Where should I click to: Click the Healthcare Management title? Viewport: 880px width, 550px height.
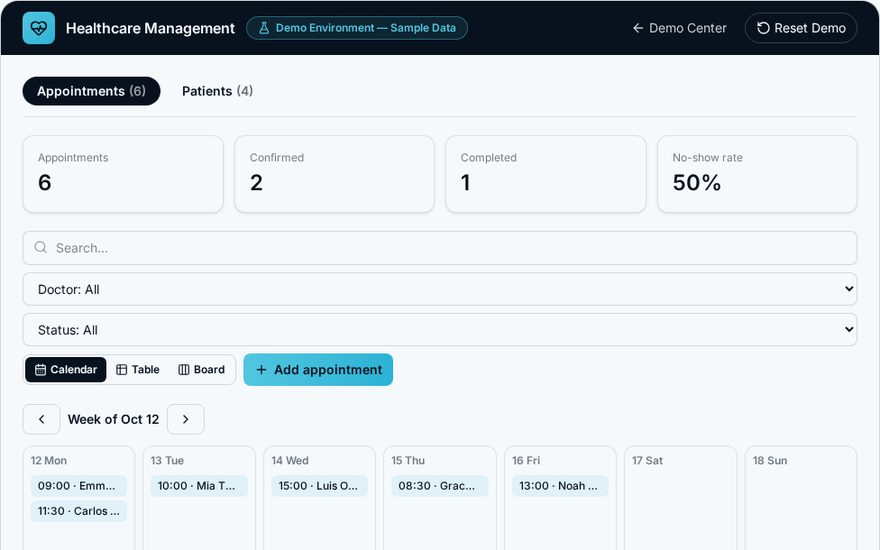pyautogui.click(x=150, y=28)
